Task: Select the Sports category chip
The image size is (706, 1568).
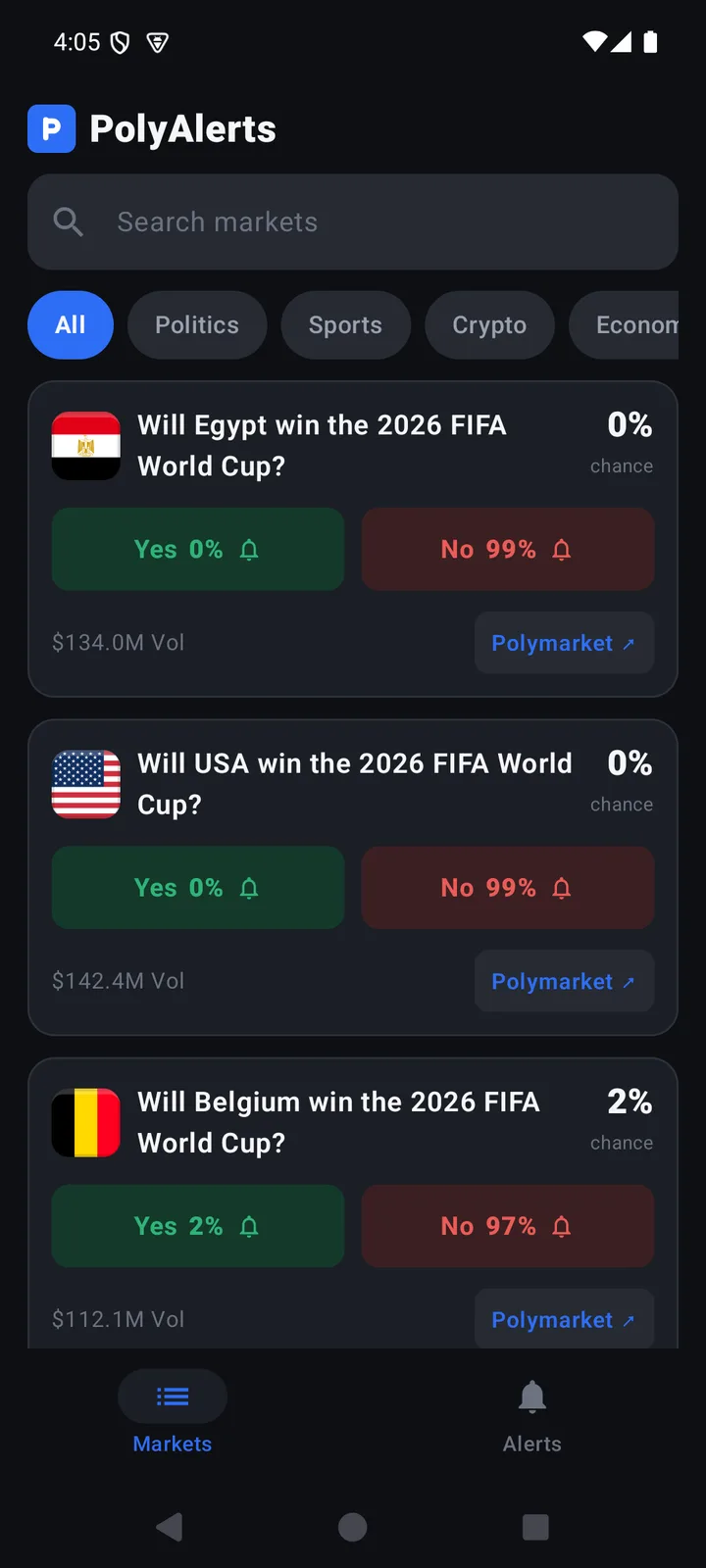Action: tap(345, 325)
